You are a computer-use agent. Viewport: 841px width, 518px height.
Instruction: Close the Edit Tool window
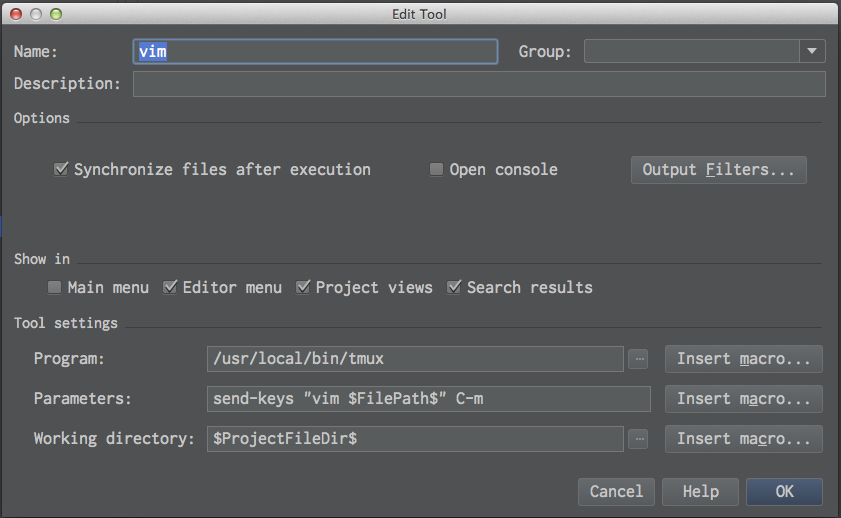(x=16, y=14)
